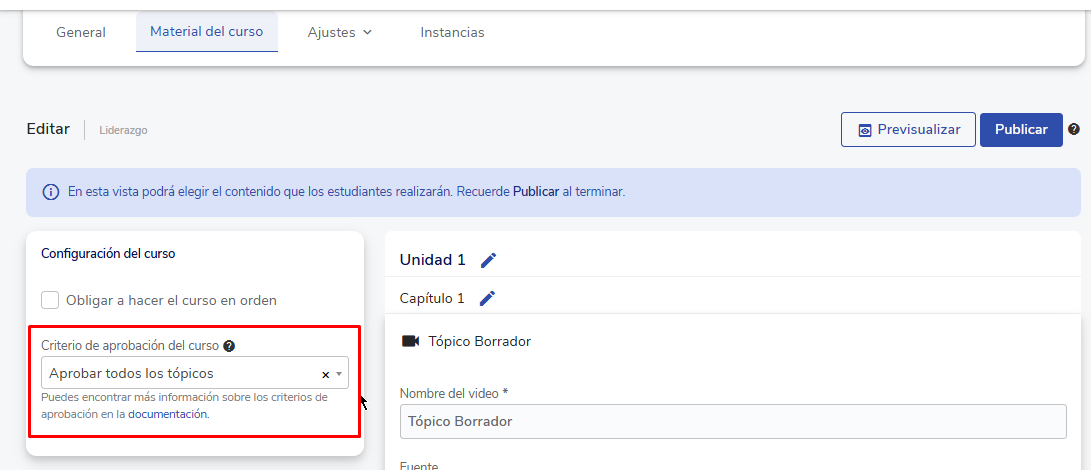
Task: Focus the Nombre del video text field
Action: pos(733,421)
